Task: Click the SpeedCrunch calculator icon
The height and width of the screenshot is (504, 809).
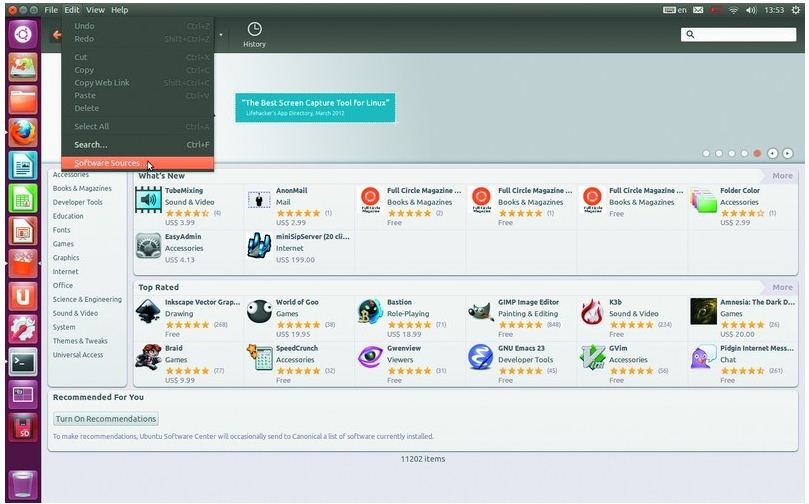Action: click(259, 357)
